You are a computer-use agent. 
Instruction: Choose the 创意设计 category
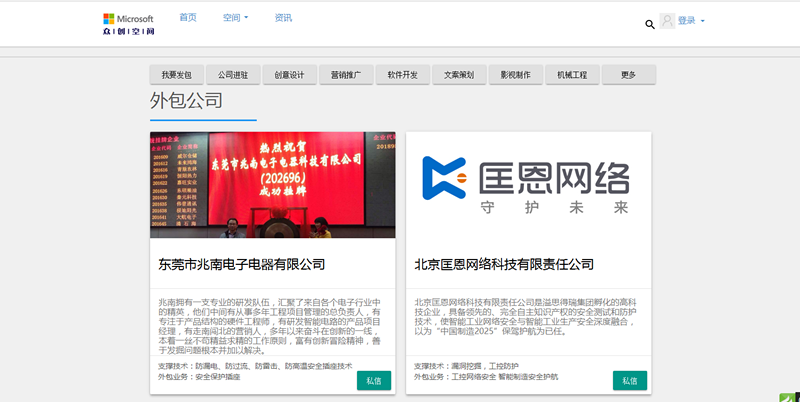(290, 75)
